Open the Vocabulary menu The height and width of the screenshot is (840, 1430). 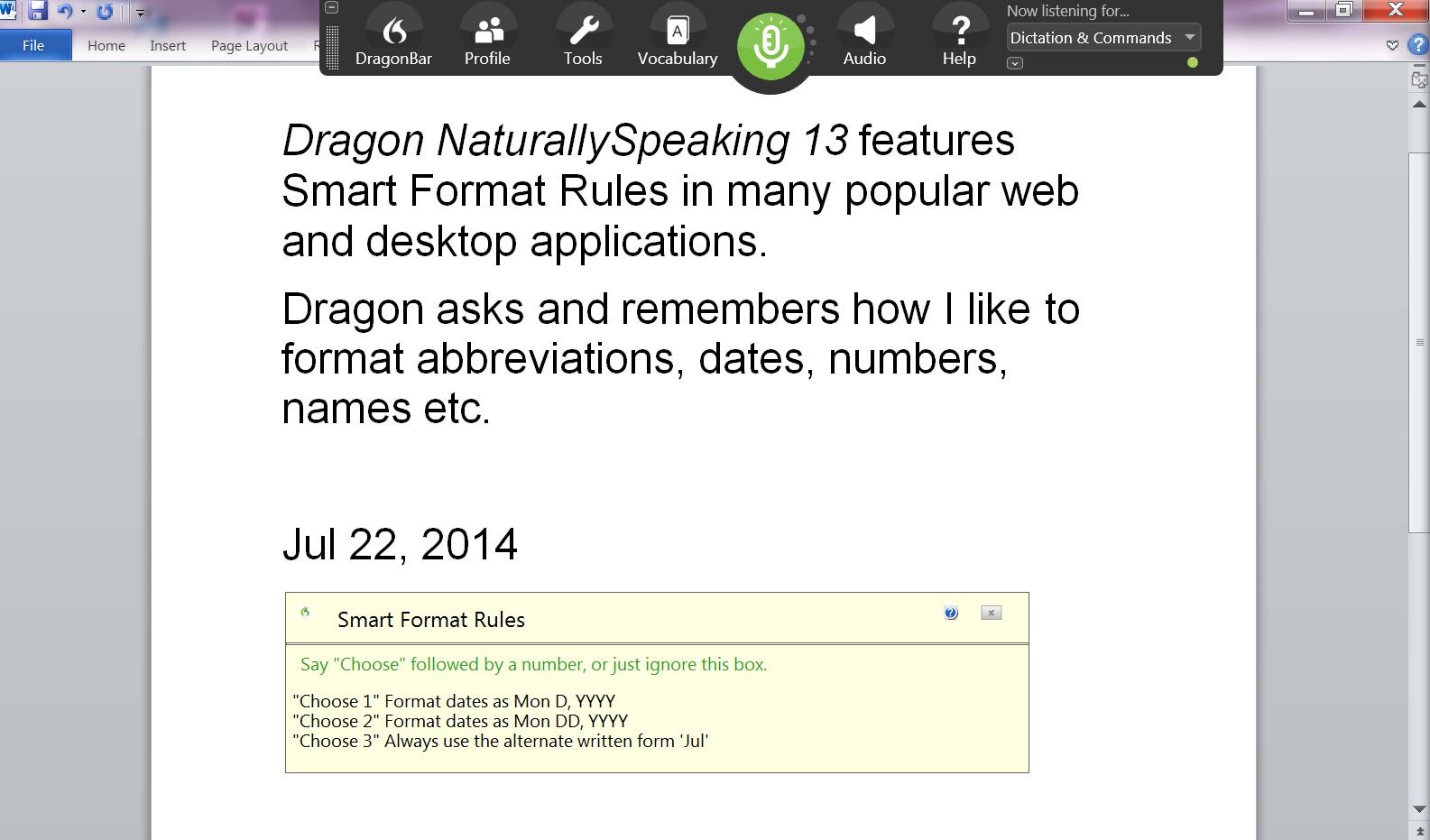678,42
